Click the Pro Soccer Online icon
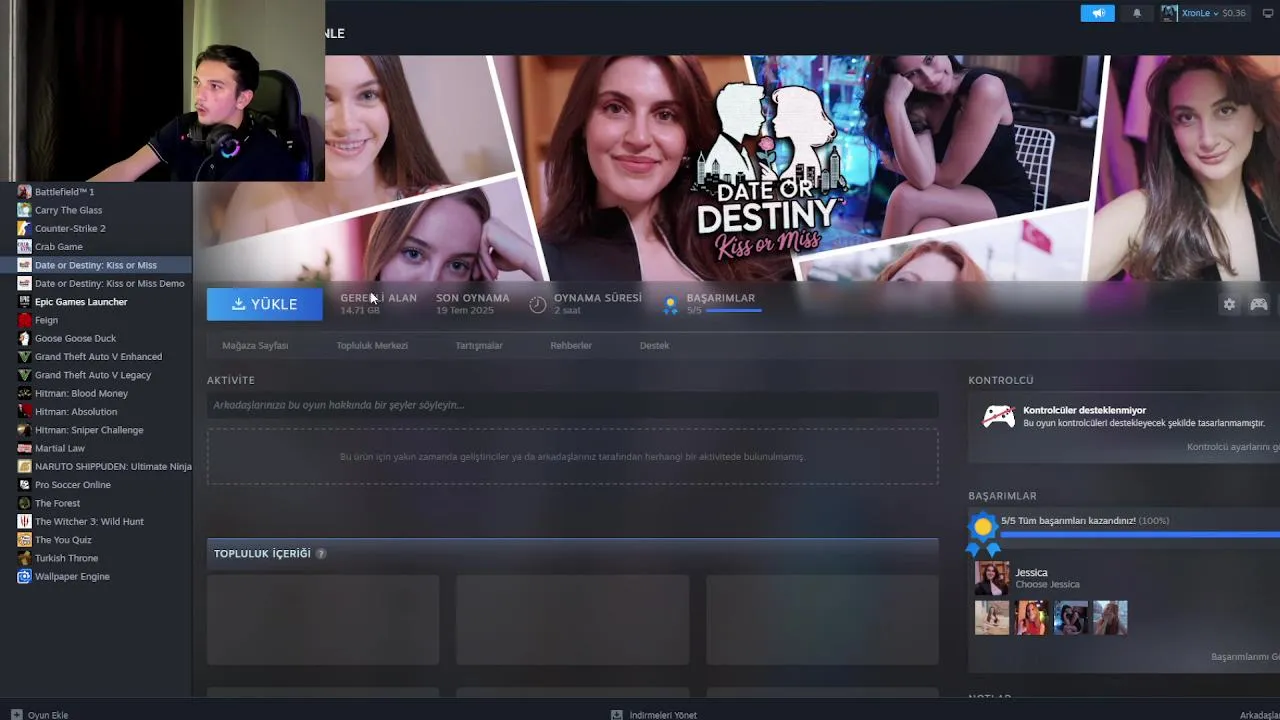 (x=25, y=485)
